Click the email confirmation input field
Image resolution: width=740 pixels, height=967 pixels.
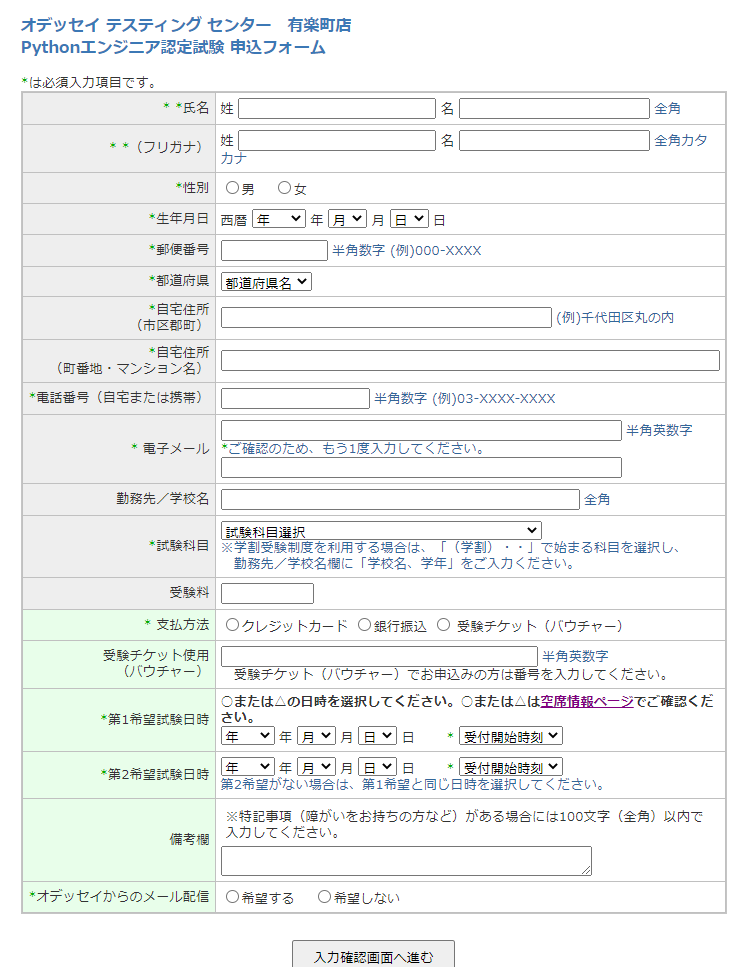421,467
